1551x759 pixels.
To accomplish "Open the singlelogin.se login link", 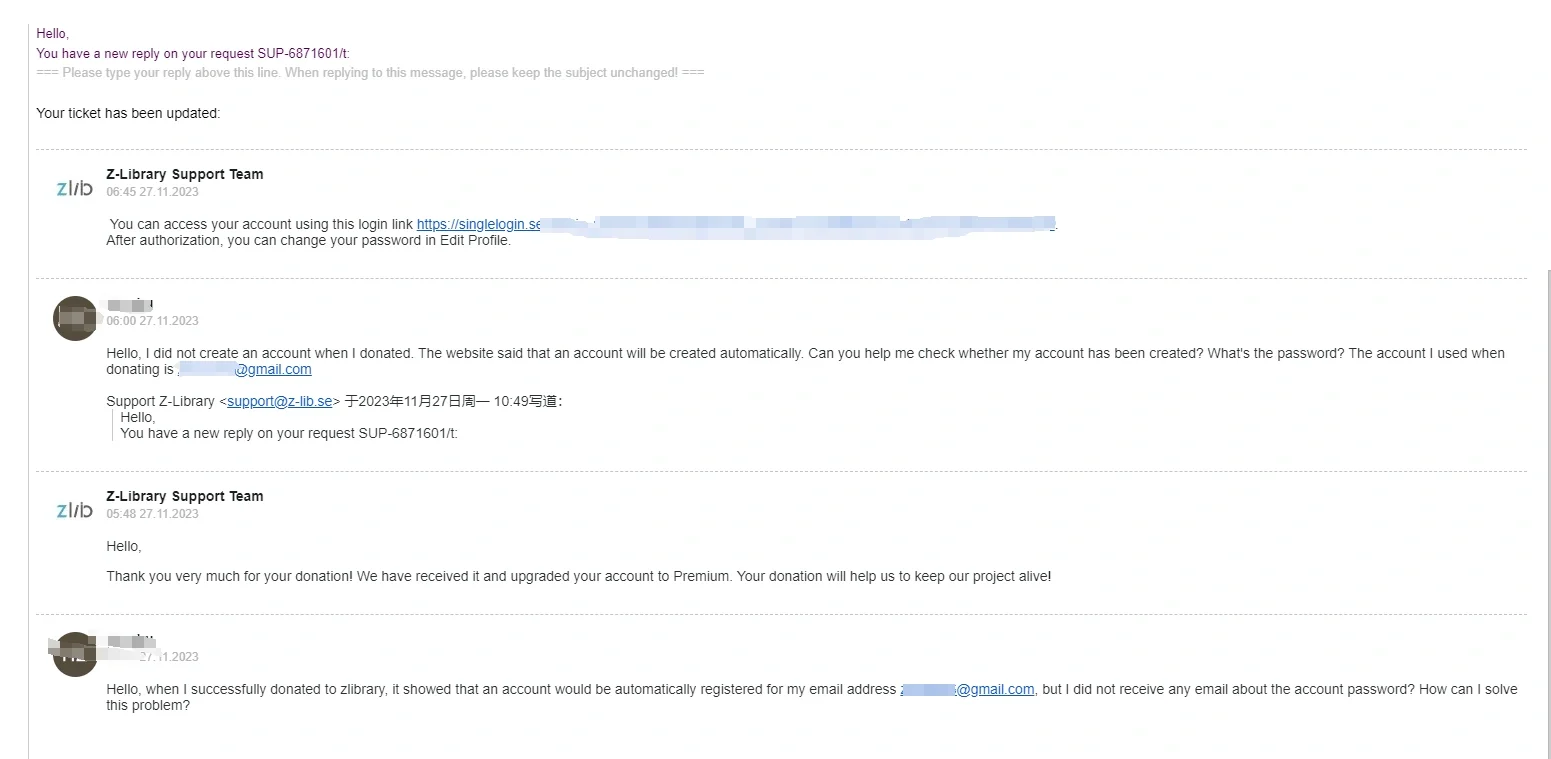I will click(736, 224).
